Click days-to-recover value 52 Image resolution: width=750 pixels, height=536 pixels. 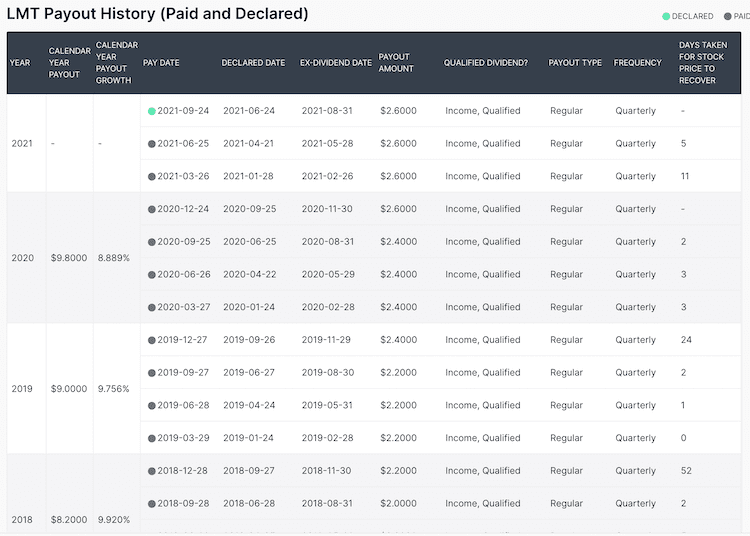click(686, 471)
